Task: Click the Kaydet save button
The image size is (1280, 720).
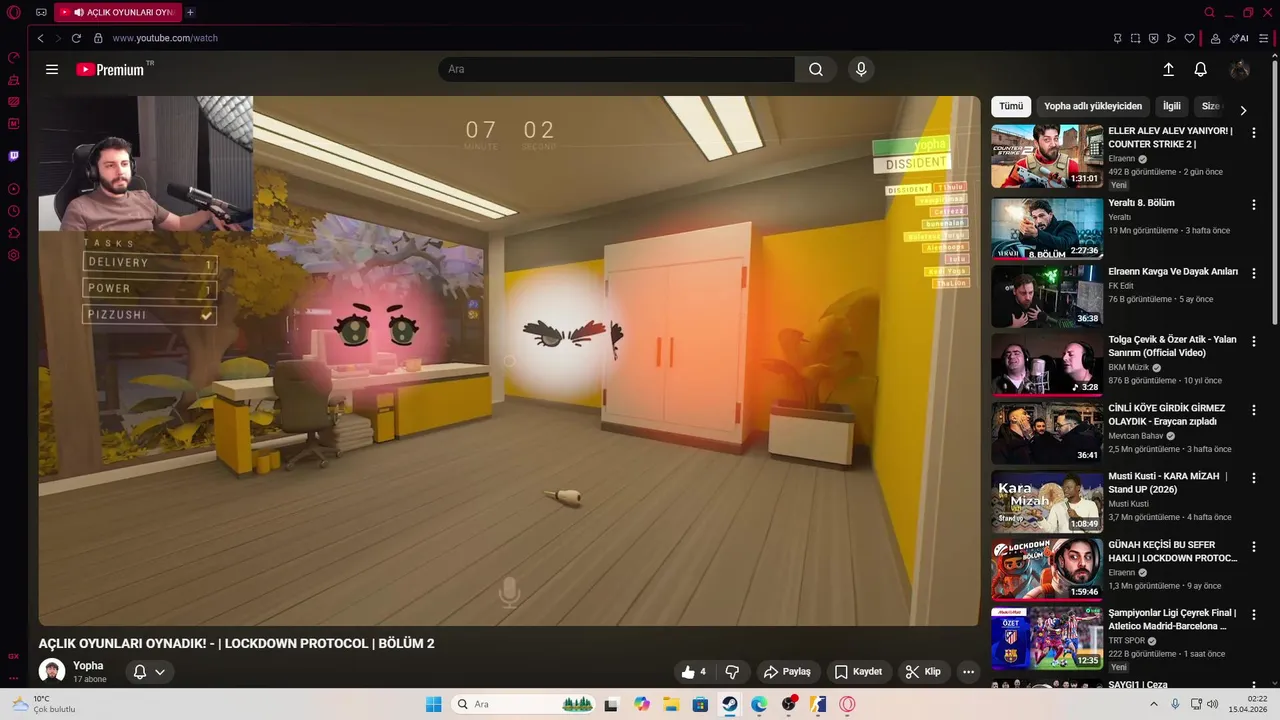Action: (x=858, y=672)
